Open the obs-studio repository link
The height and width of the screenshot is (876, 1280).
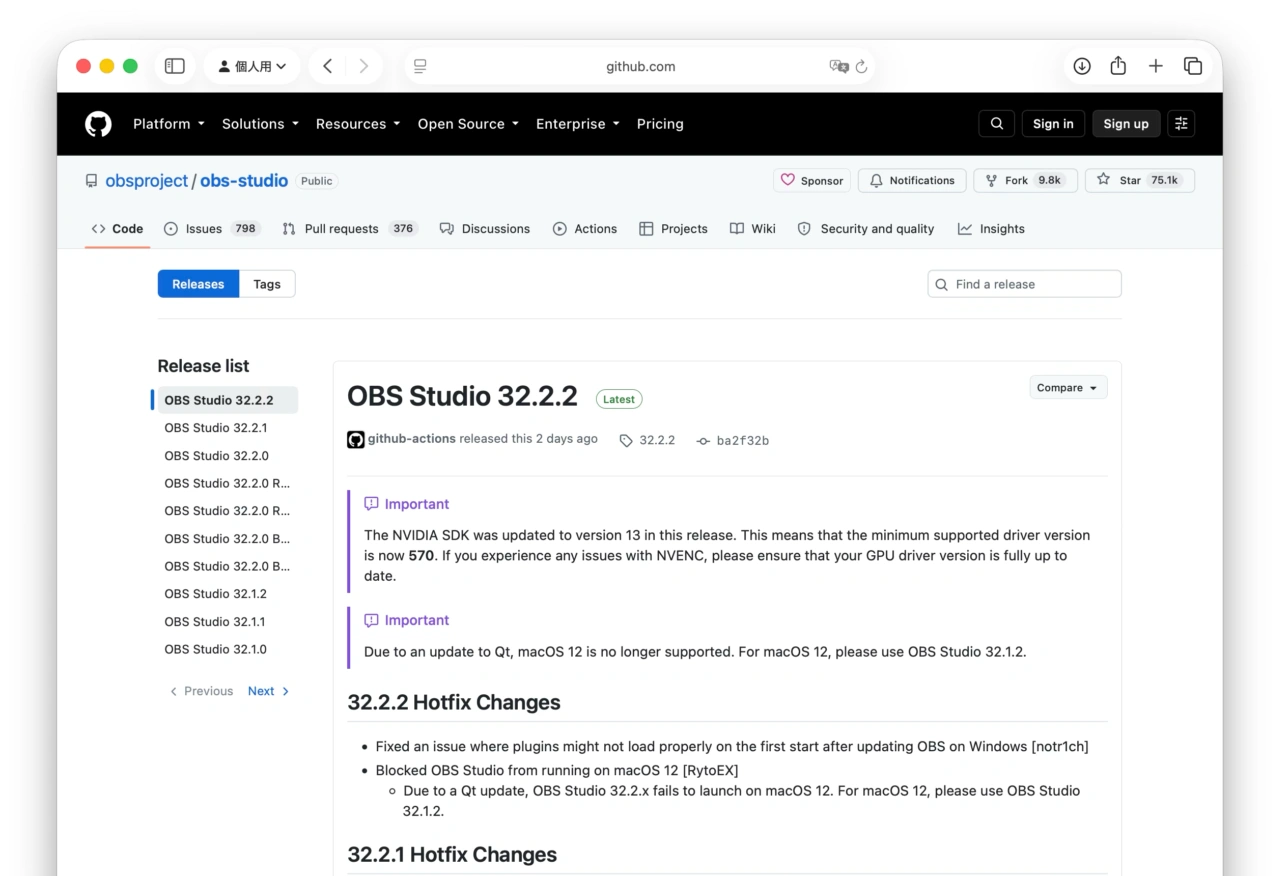point(244,181)
